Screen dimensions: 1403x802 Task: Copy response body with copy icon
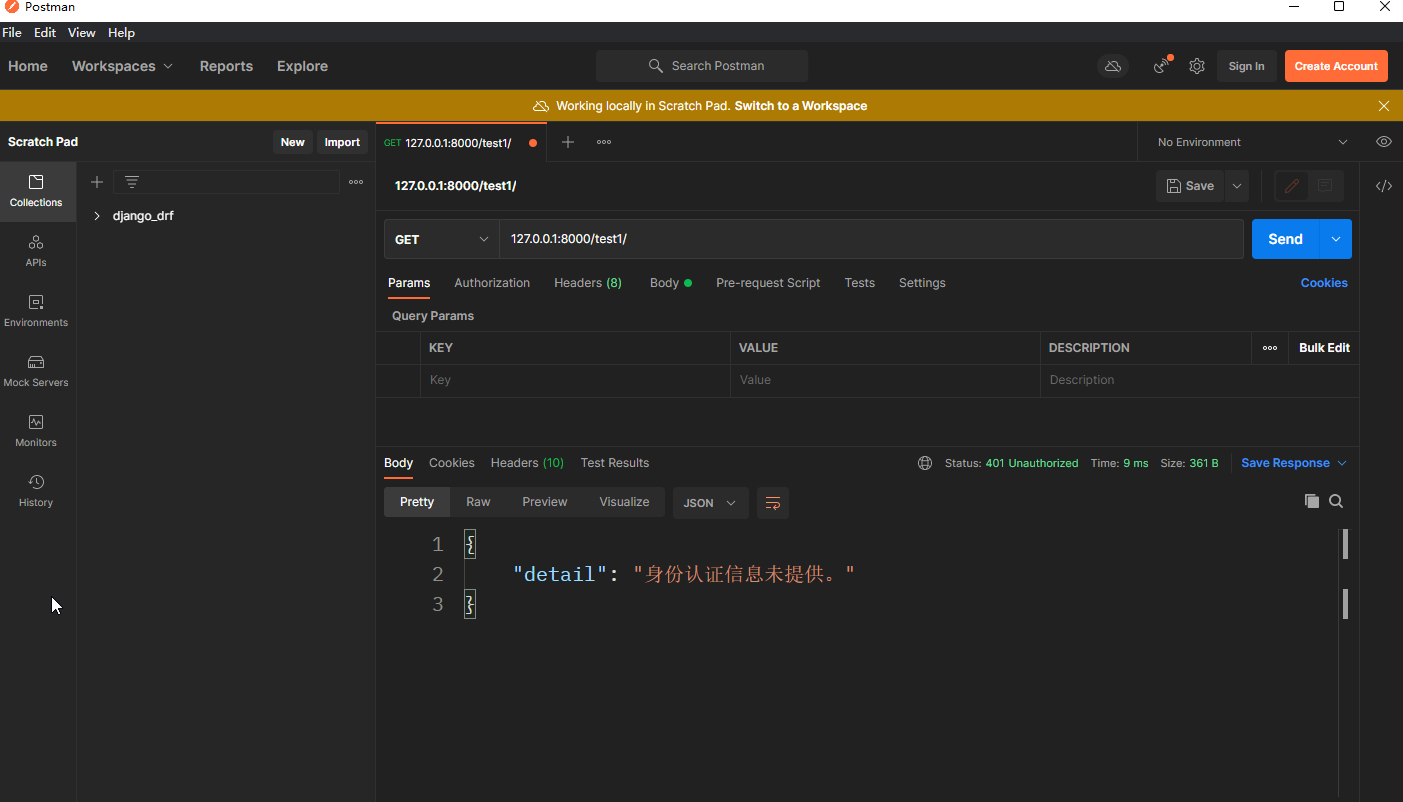coord(1312,501)
